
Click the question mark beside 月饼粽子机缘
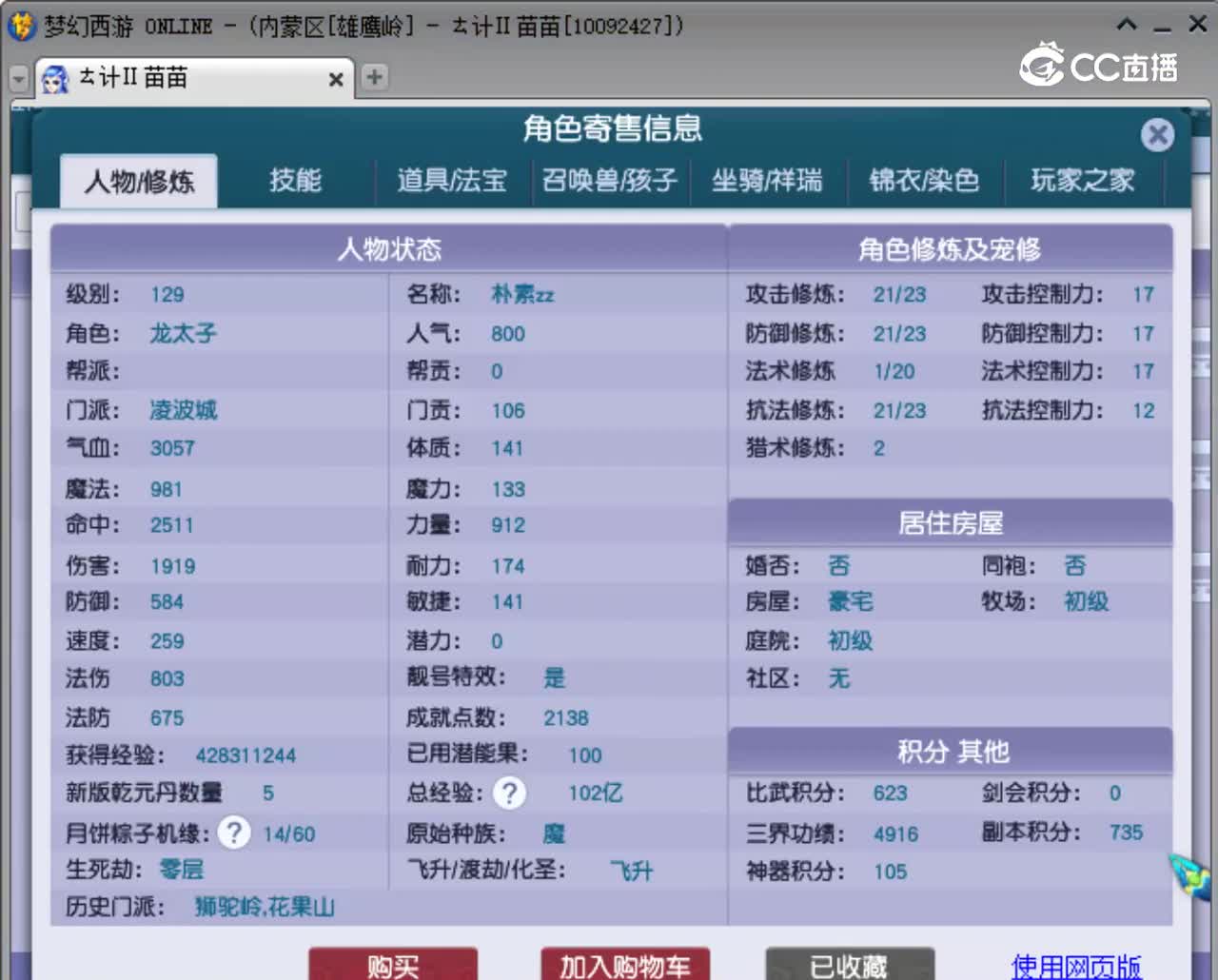[x=233, y=833]
